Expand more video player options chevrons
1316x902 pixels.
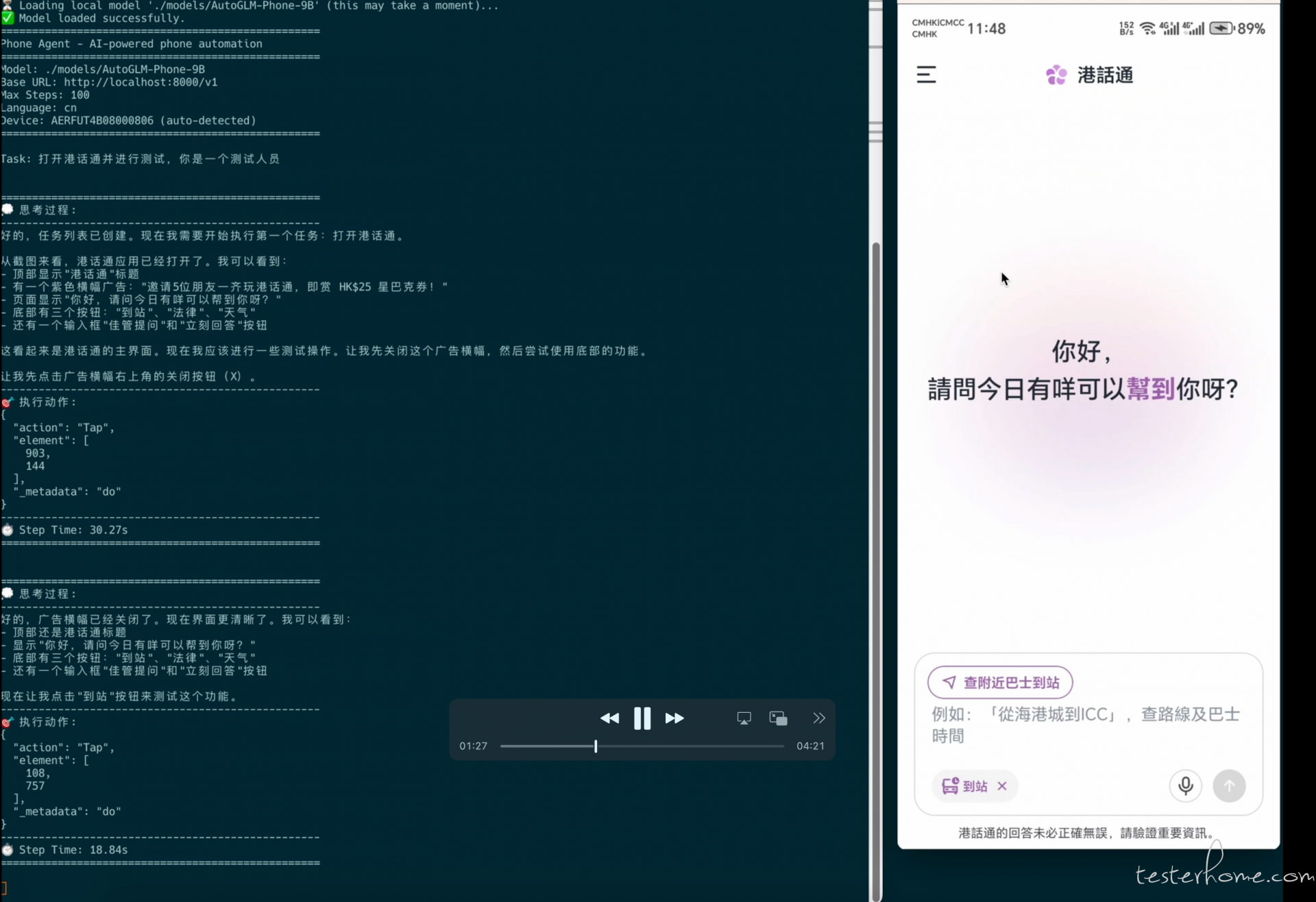819,718
